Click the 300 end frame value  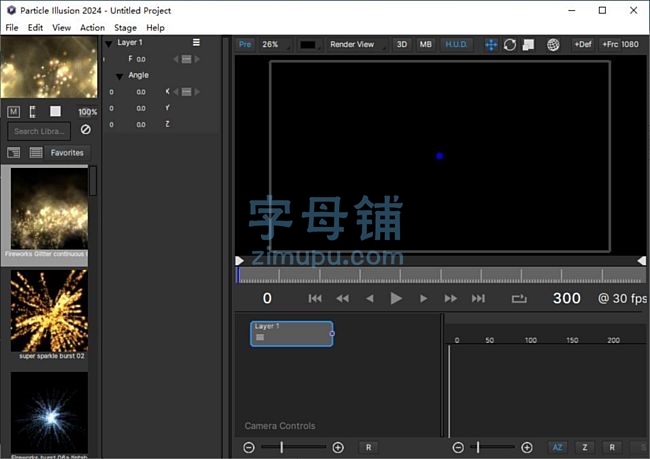pyautogui.click(x=567, y=298)
